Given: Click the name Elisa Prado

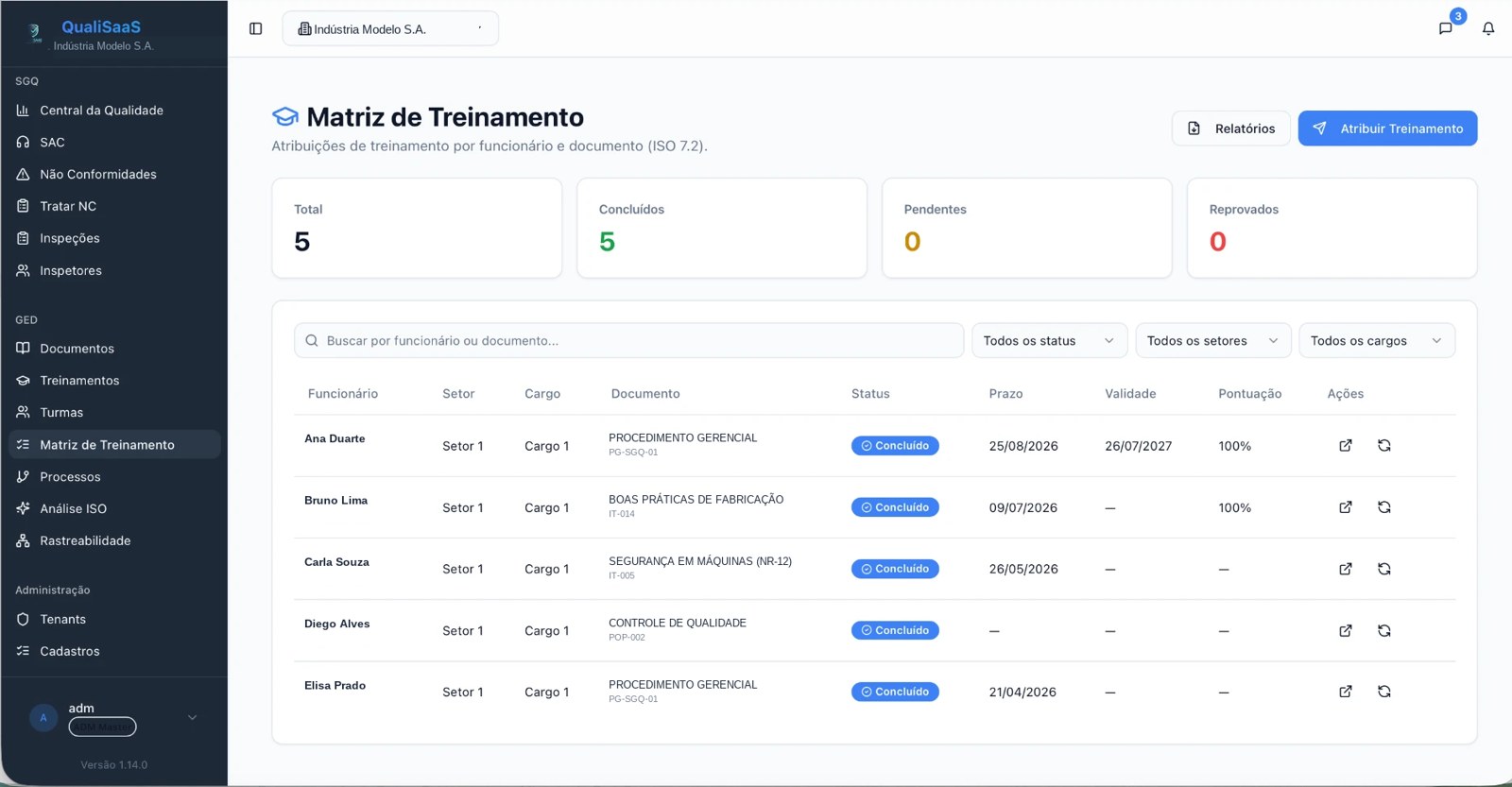Looking at the screenshot, I should [x=335, y=685].
